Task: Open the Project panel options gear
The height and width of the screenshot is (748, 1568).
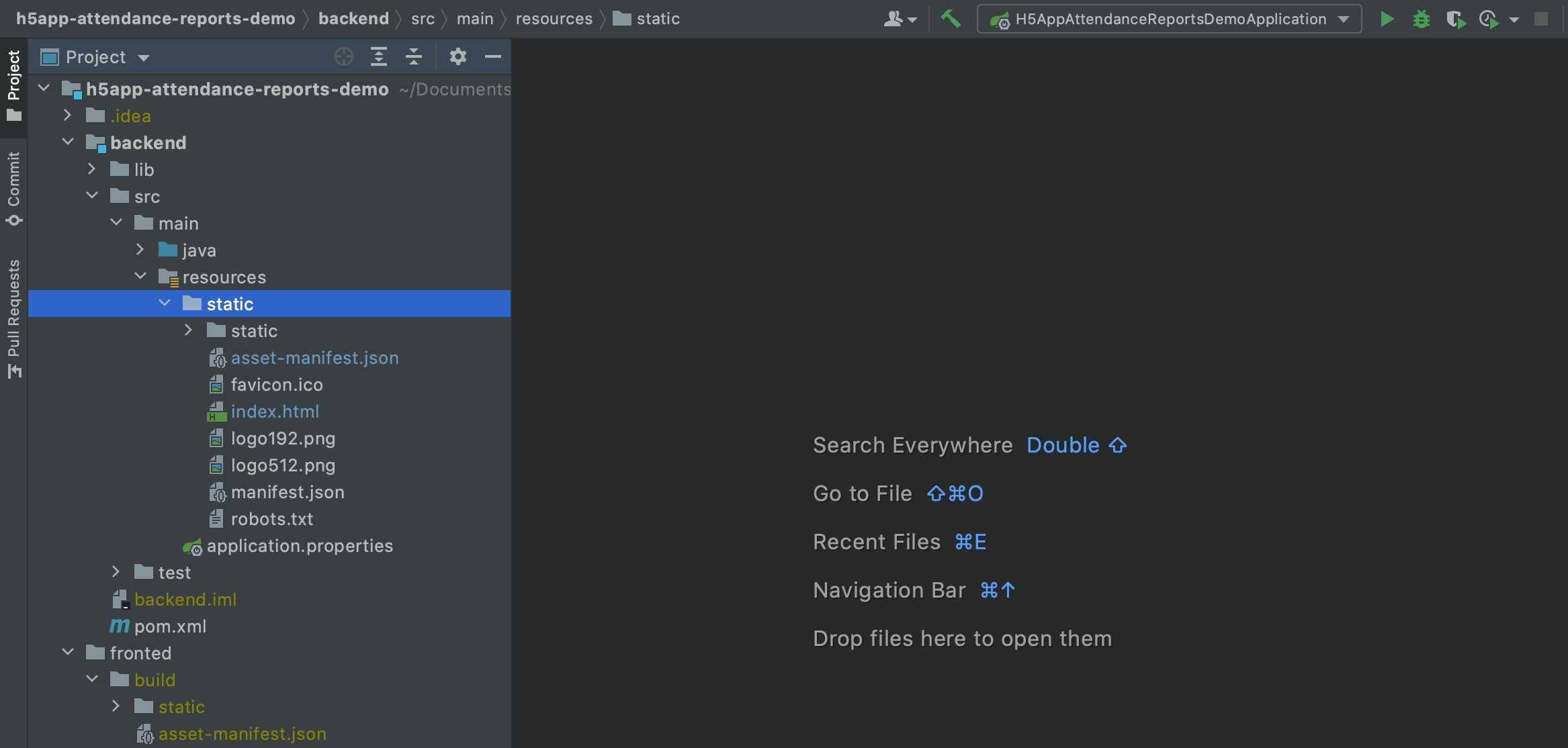Action: click(x=458, y=56)
